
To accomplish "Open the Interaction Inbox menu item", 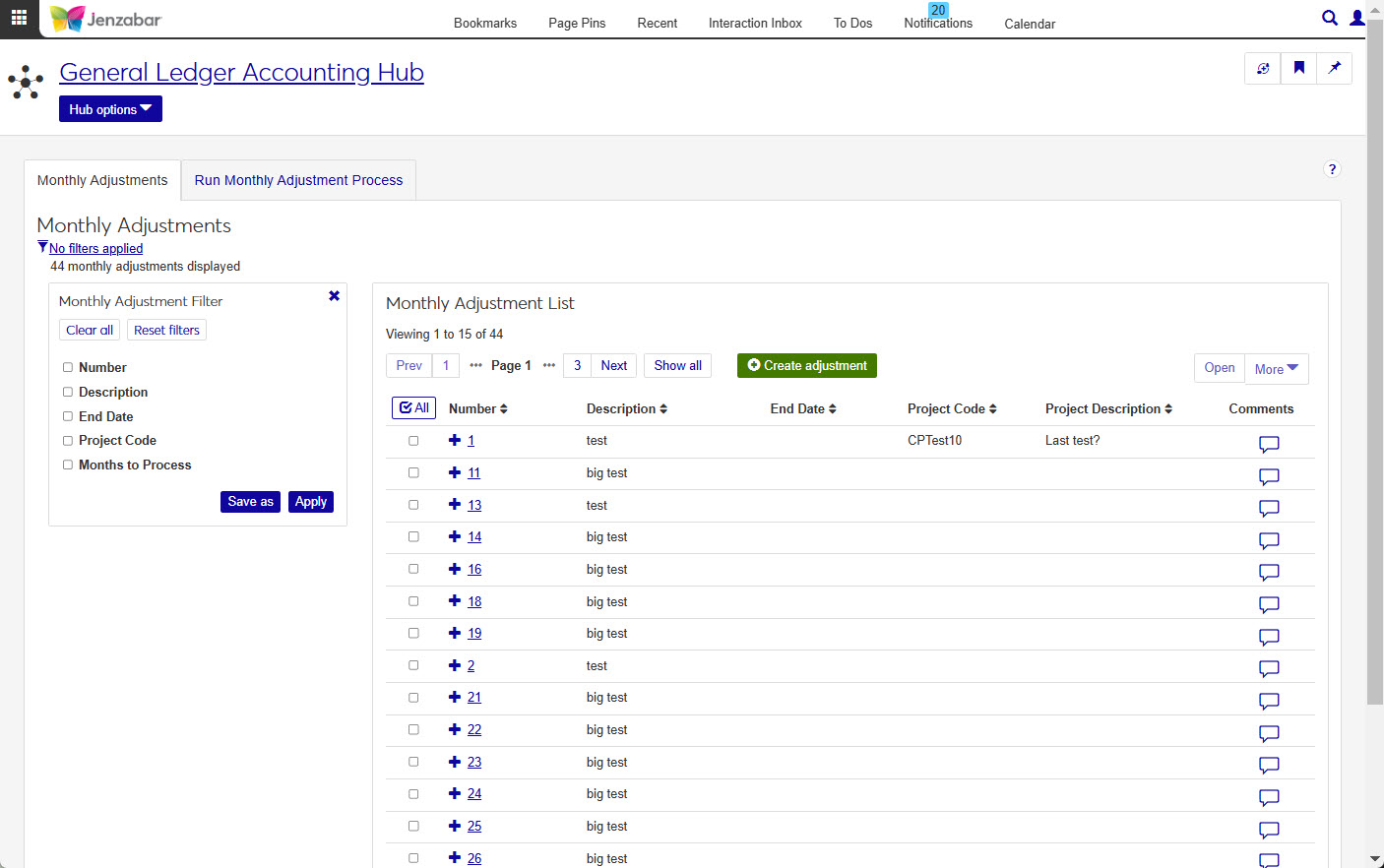I will pos(755,24).
